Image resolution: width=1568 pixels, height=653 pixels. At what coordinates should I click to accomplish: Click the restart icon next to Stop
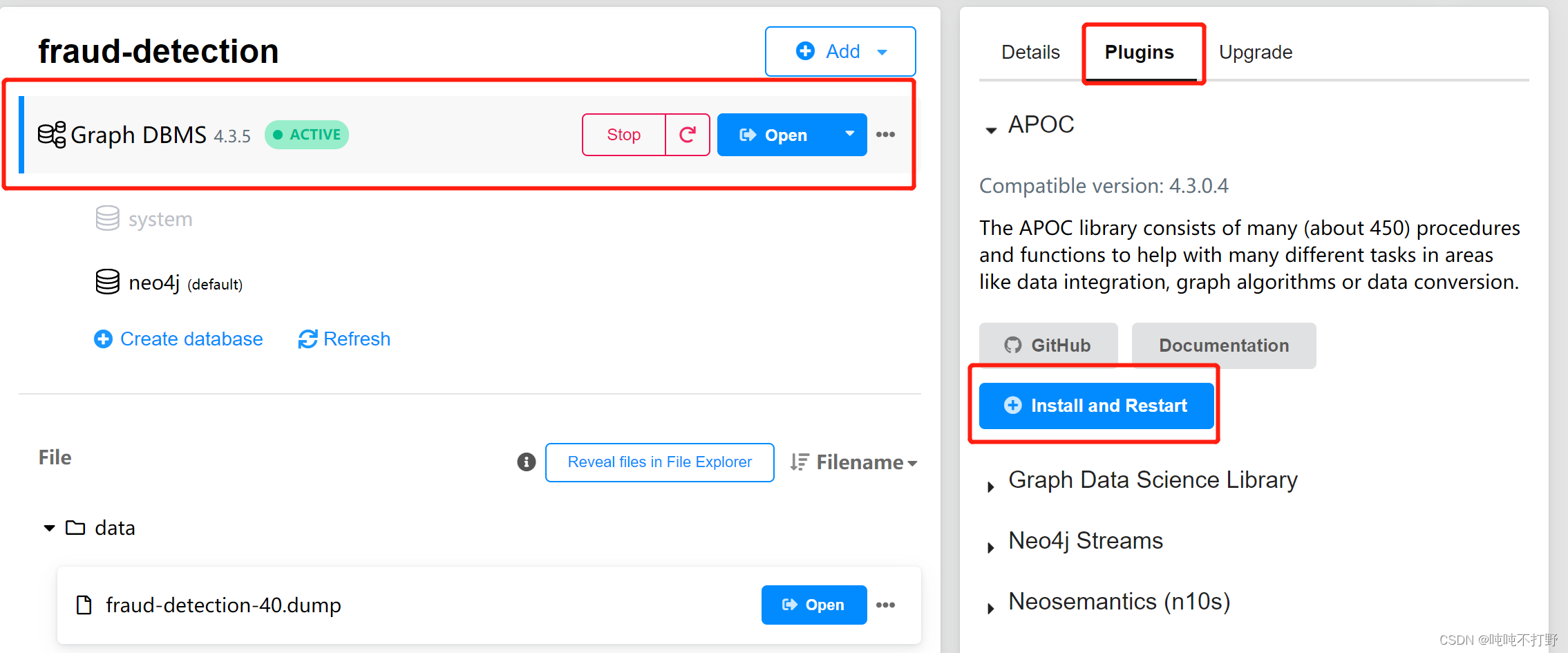point(688,135)
